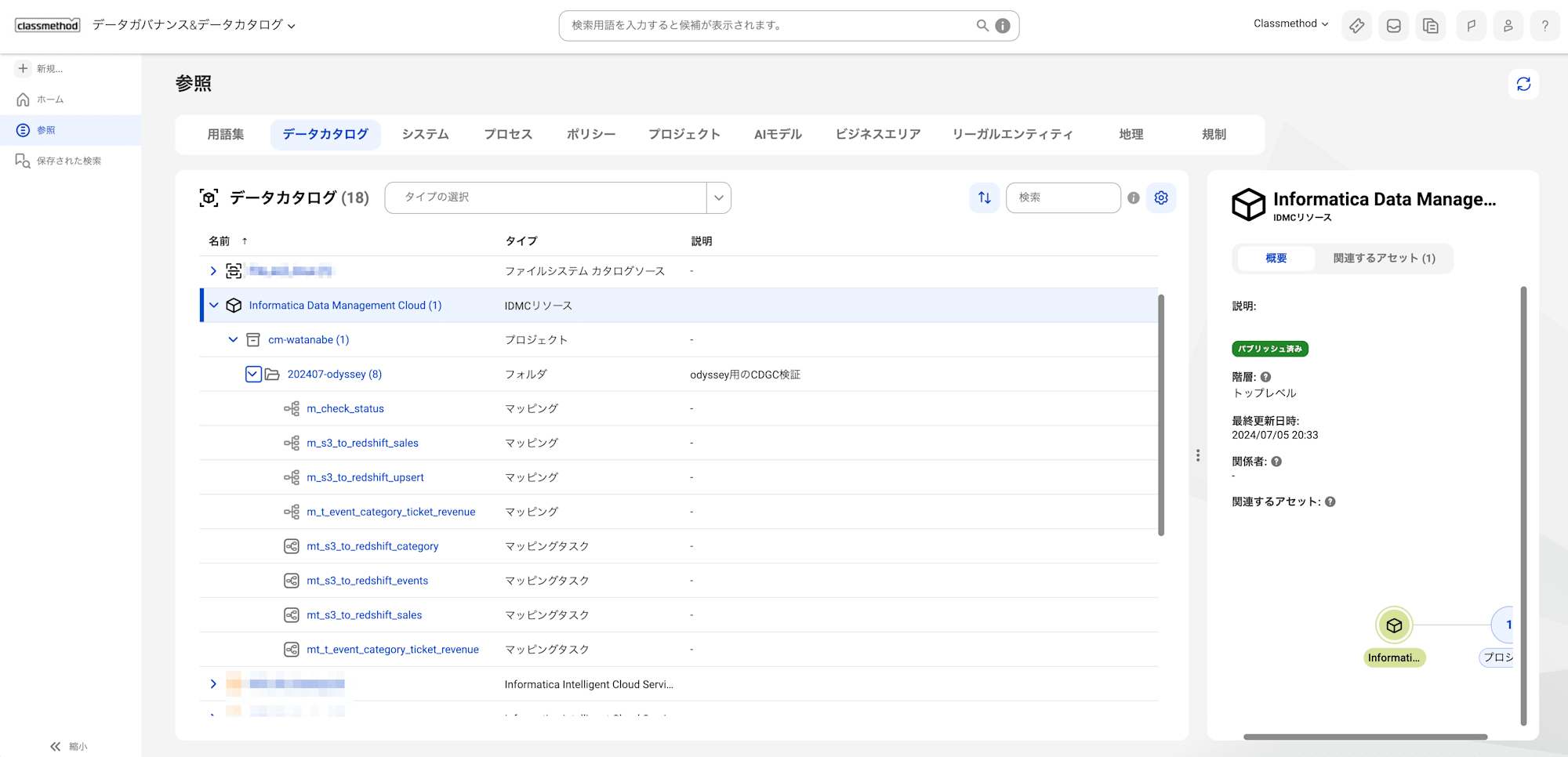Open the リーガルエンティティ tab
Image resolution: width=1568 pixels, height=757 pixels.
point(1013,135)
